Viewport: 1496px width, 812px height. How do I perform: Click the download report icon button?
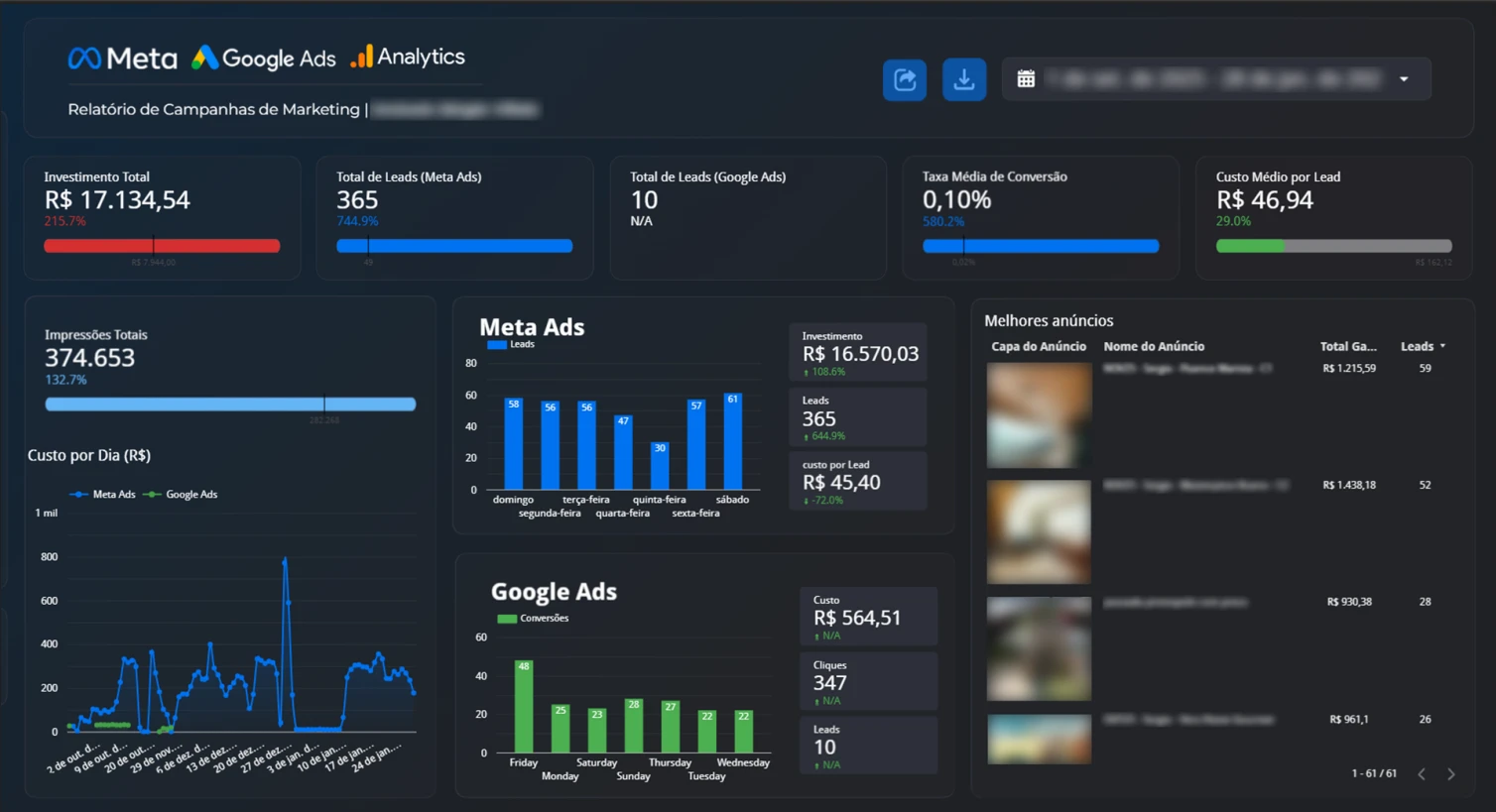click(x=963, y=79)
